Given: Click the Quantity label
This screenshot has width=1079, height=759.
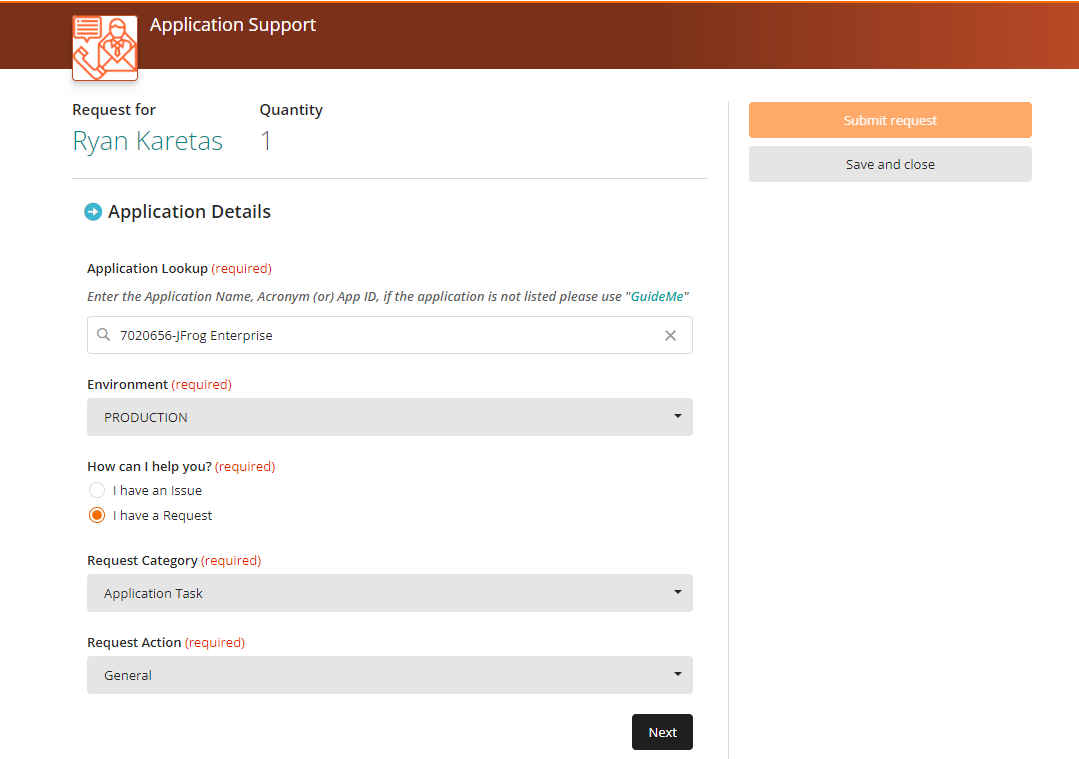Looking at the screenshot, I should tap(291, 110).
